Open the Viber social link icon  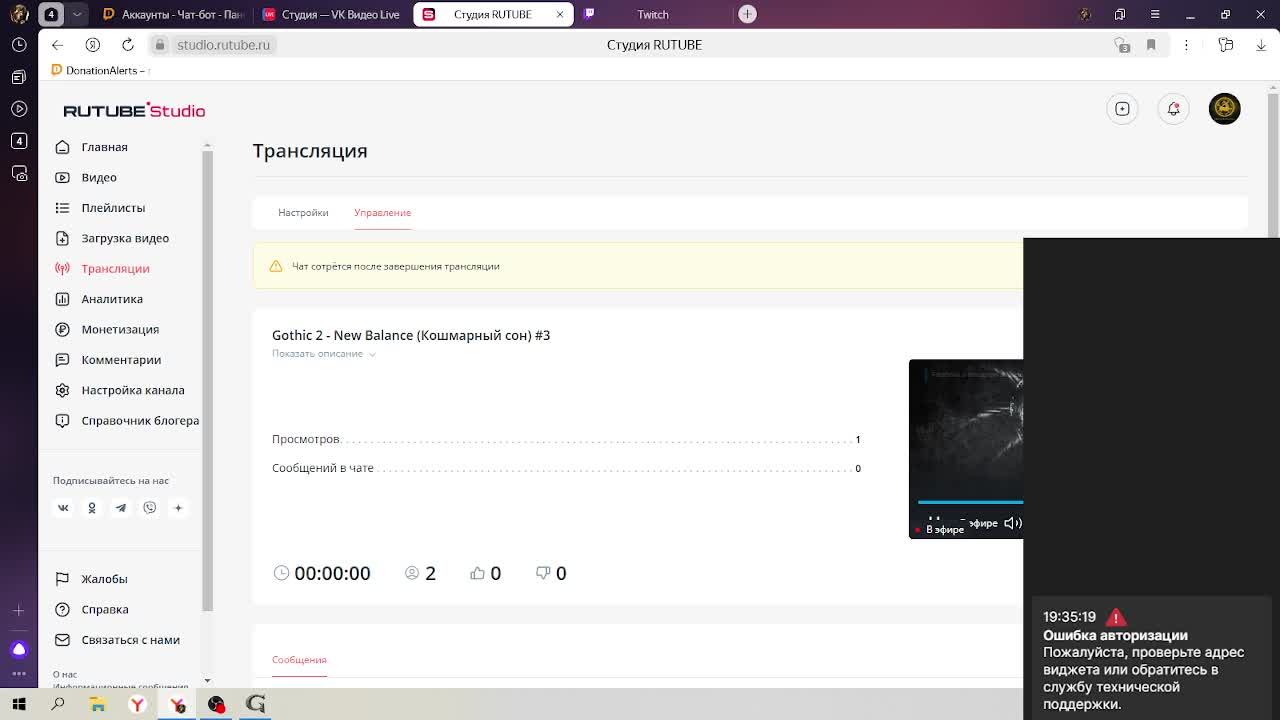[x=150, y=508]
